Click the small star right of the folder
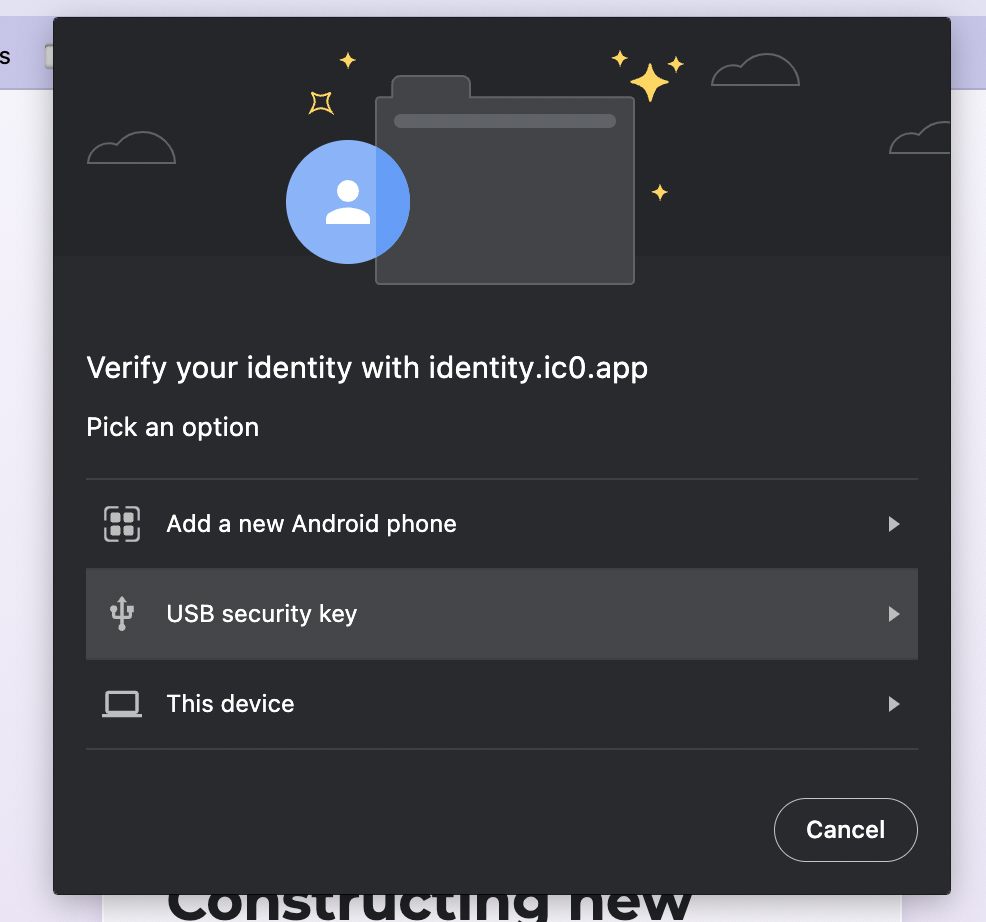The height and width of the screenshot is (922, 986). point(660,192)
